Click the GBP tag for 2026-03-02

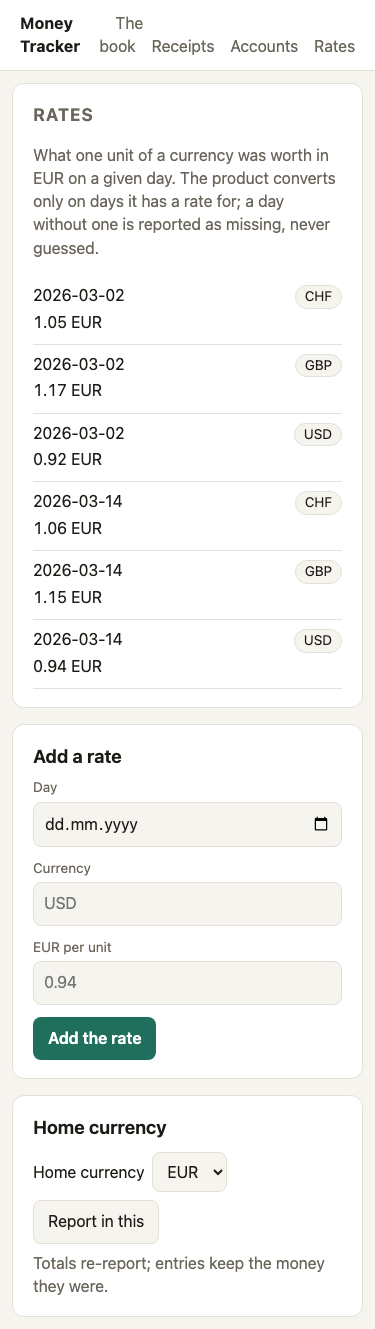coord(318,366)
